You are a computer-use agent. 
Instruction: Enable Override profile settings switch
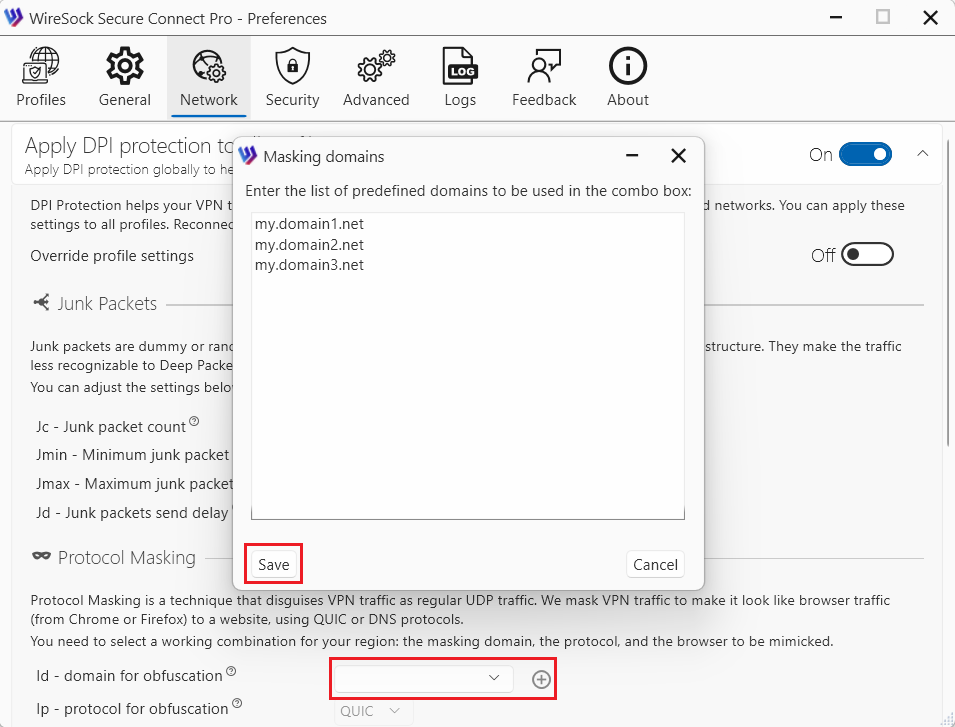click(866, 255)
